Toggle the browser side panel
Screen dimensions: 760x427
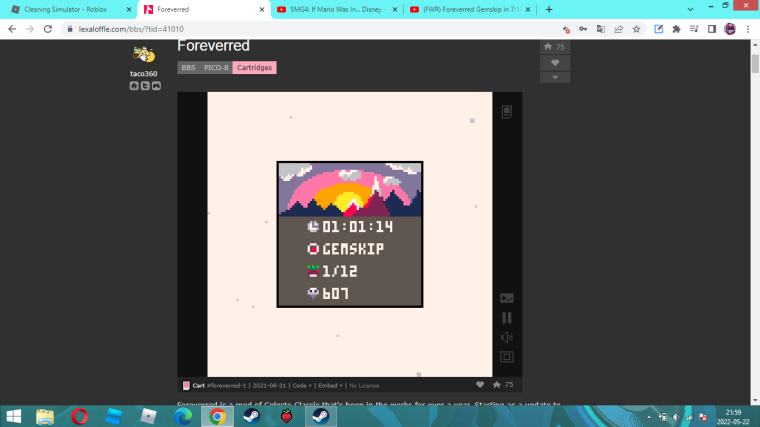click(x=712, y=29)
